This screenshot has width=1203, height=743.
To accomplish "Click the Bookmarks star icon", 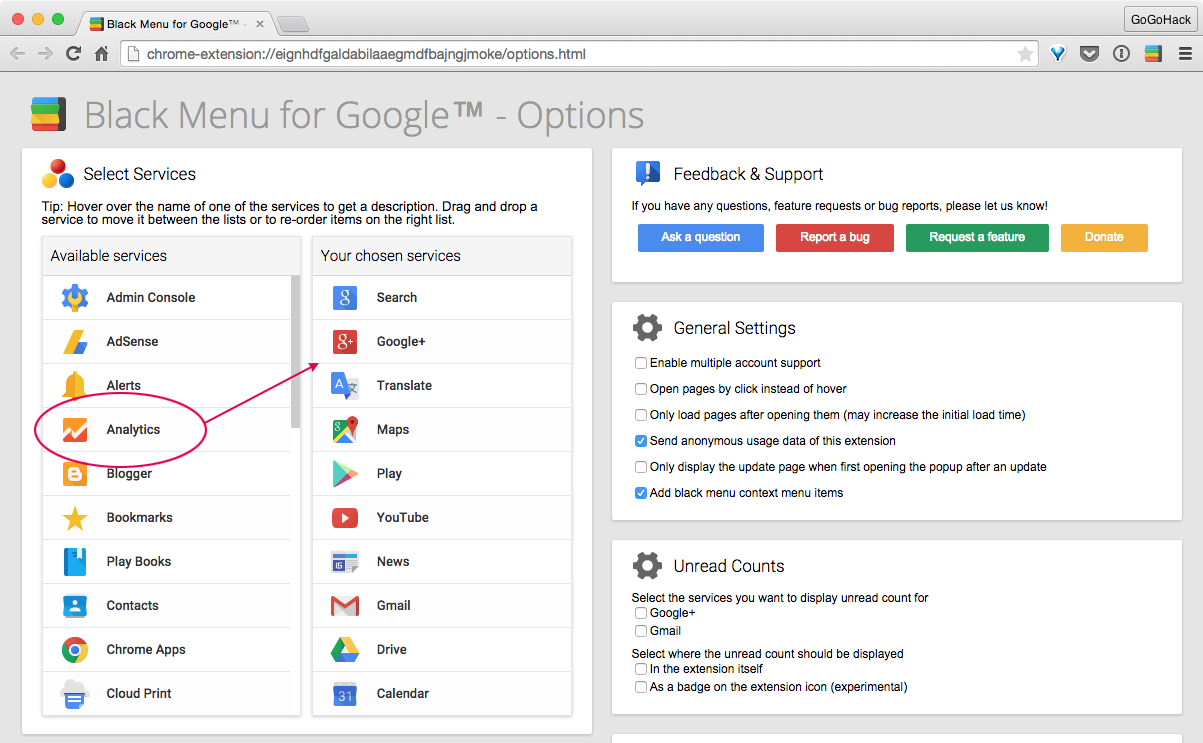I will point(75,518).
